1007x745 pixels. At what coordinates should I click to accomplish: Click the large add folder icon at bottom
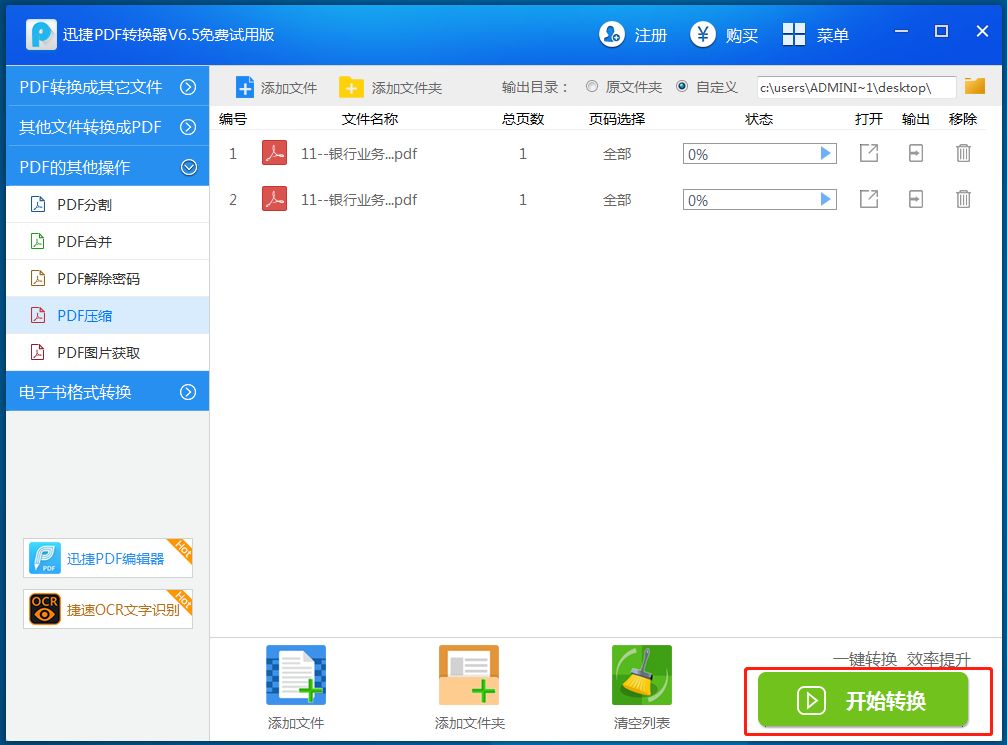468,676
